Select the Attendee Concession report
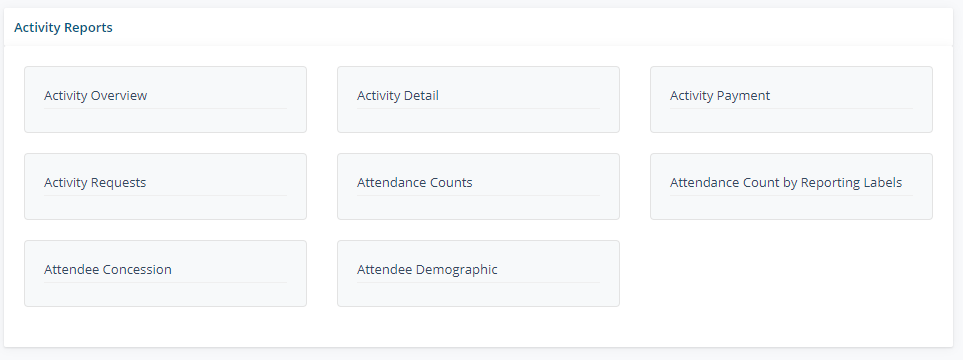Image resolution: width=963 pixels, height=360 pixels. (x=165, y=273)
